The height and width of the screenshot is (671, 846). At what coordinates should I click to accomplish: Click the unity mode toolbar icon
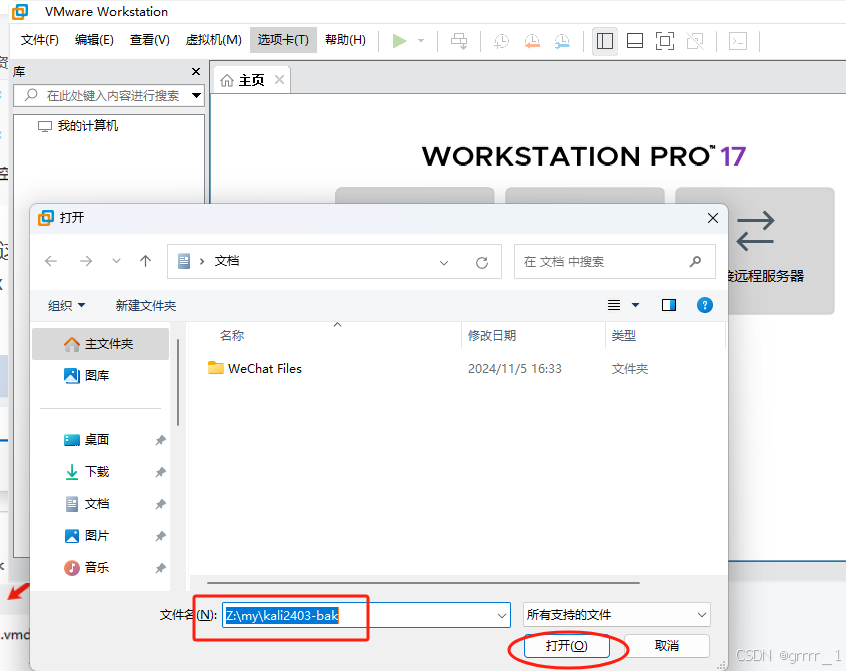coord(695,41)
